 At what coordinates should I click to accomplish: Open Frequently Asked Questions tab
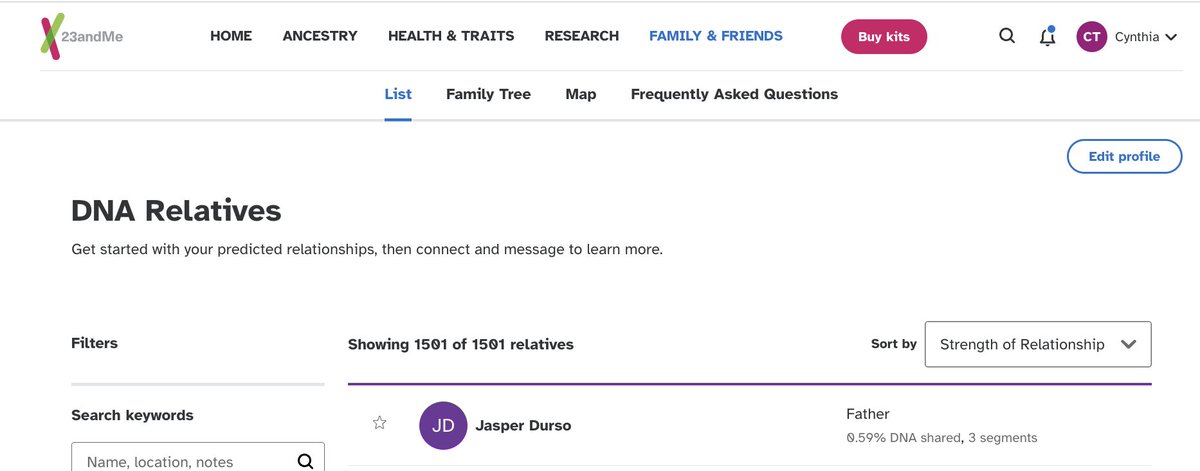coord(734,94)
